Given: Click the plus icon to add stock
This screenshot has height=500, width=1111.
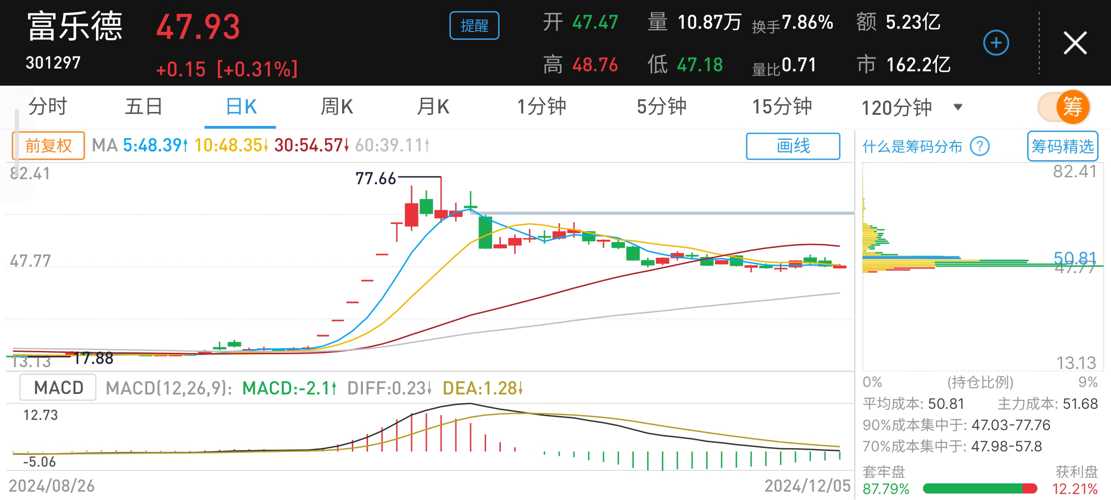Looking at the screenshot, I should [997, 43].
